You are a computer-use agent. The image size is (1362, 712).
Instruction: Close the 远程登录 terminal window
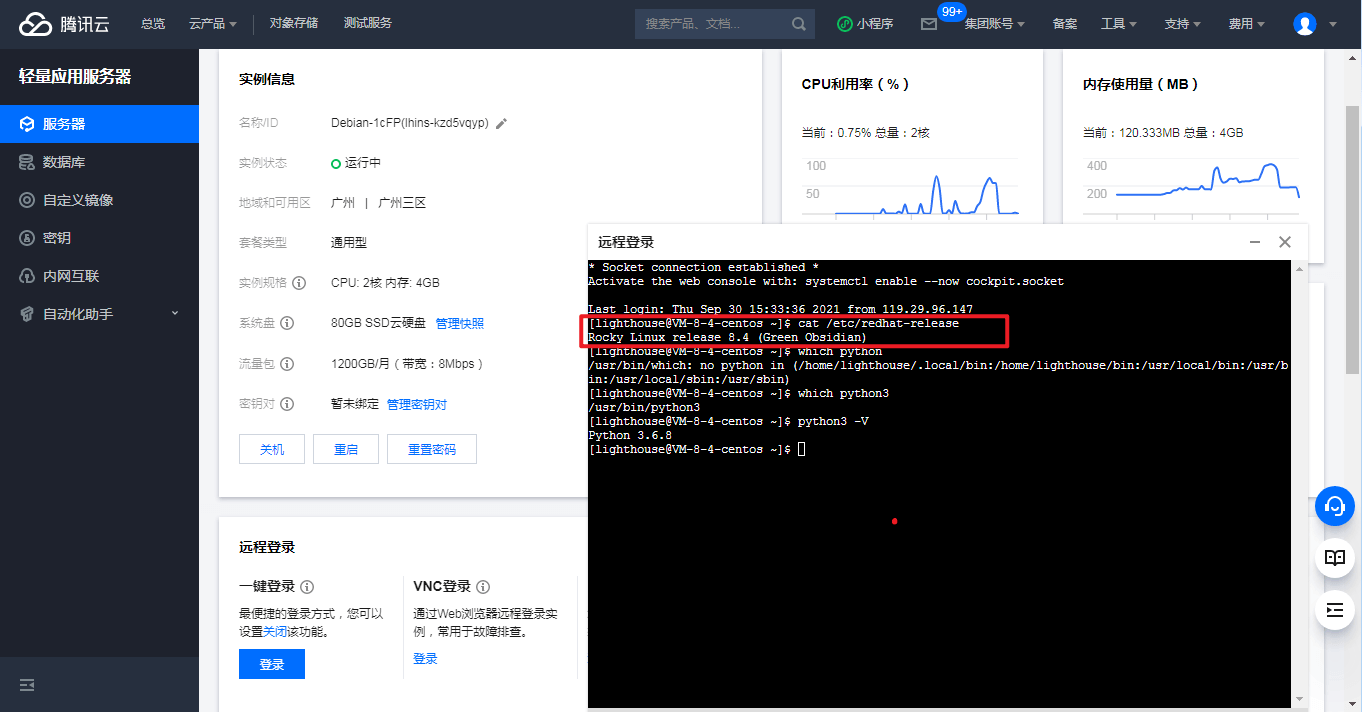coord(1285,242)
